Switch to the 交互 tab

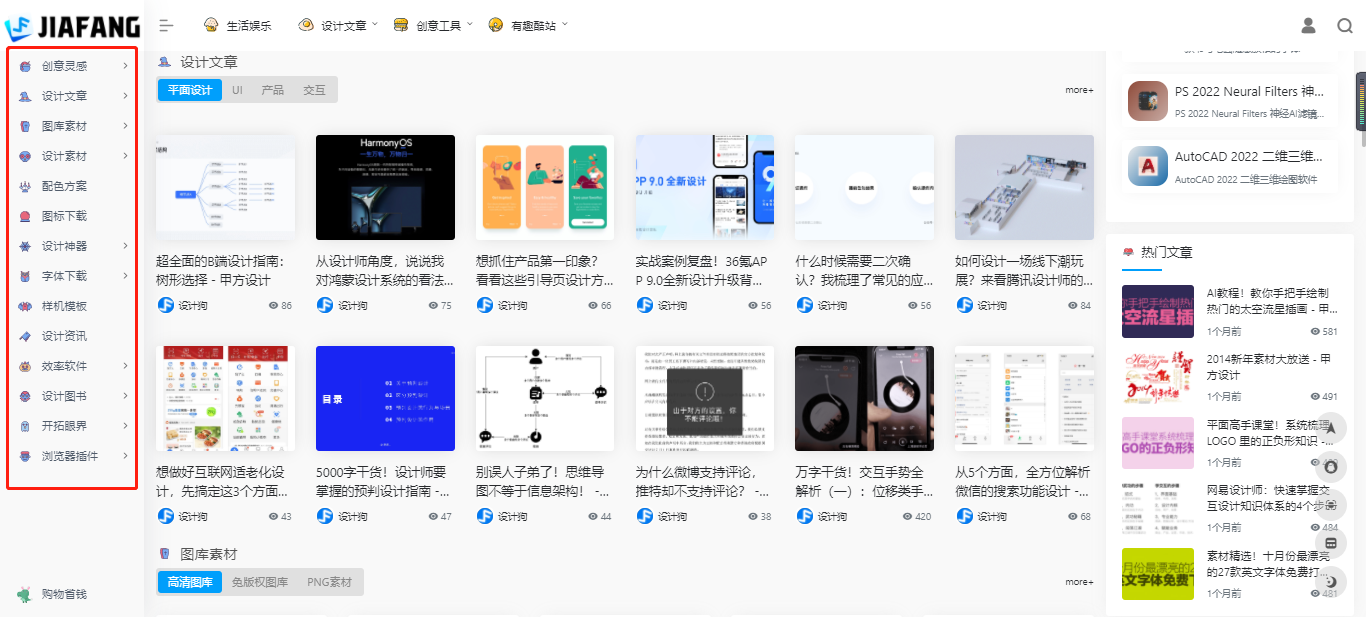[x=314, y=90]
